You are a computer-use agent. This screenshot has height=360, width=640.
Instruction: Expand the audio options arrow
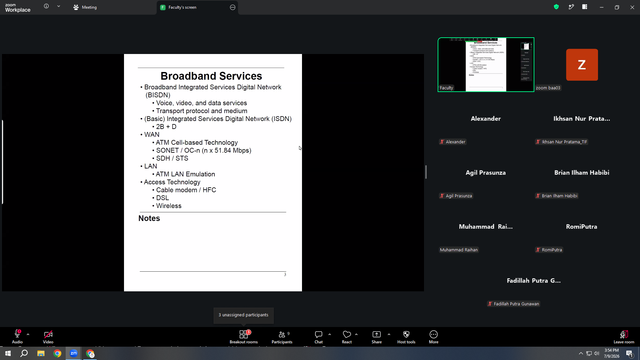pyautogui.click(x=28, y=334)
